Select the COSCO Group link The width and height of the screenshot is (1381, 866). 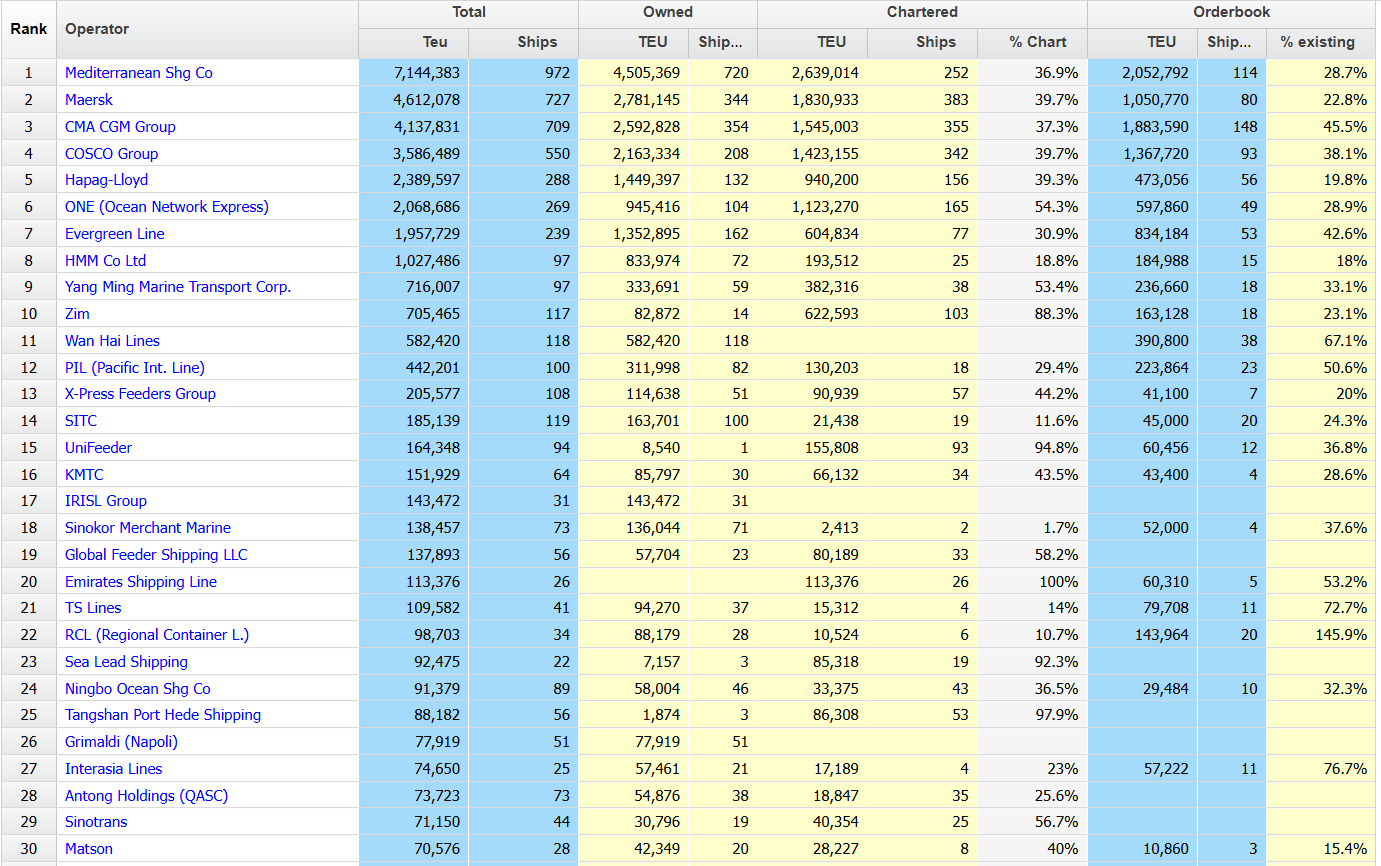[x=111, y=154]
